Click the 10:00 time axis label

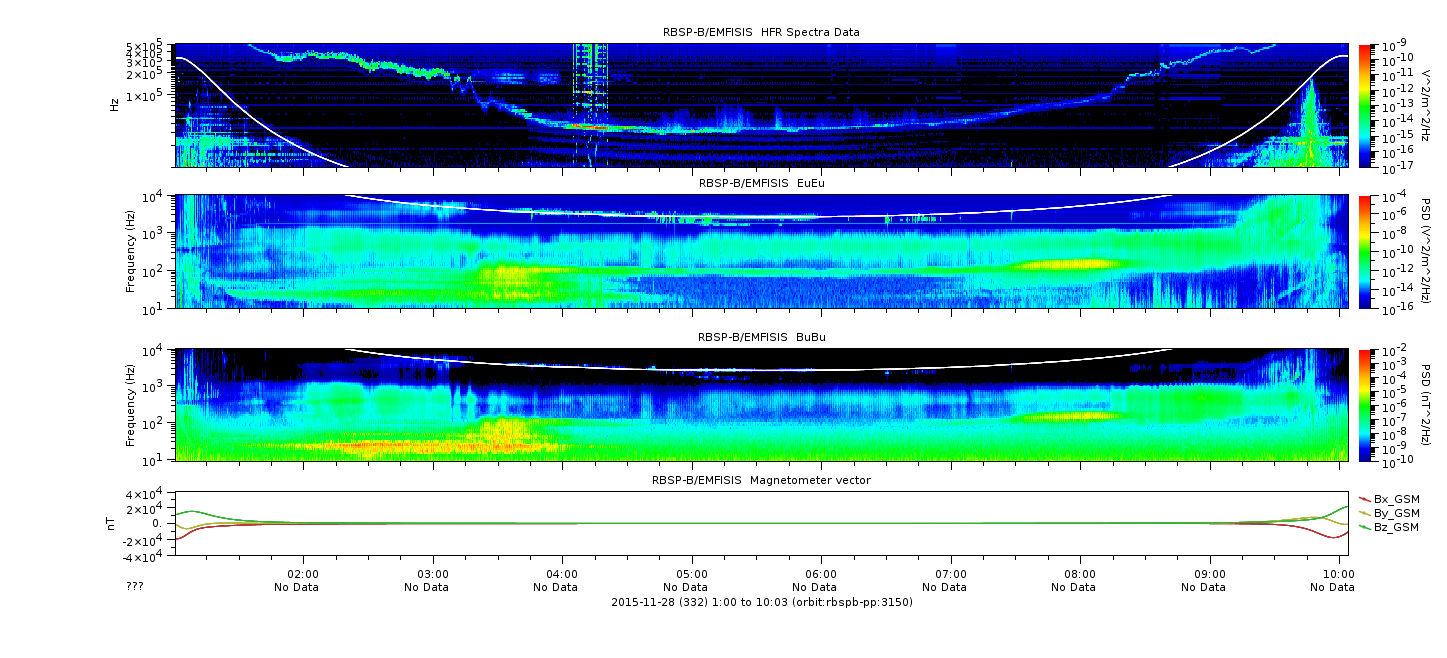(1338, 575)
